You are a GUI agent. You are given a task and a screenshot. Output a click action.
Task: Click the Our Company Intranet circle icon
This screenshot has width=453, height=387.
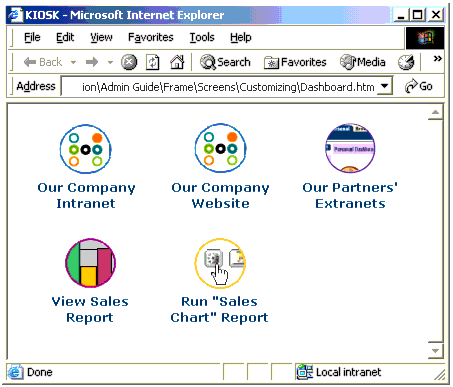pyautogui.click(x=86, y=149)
